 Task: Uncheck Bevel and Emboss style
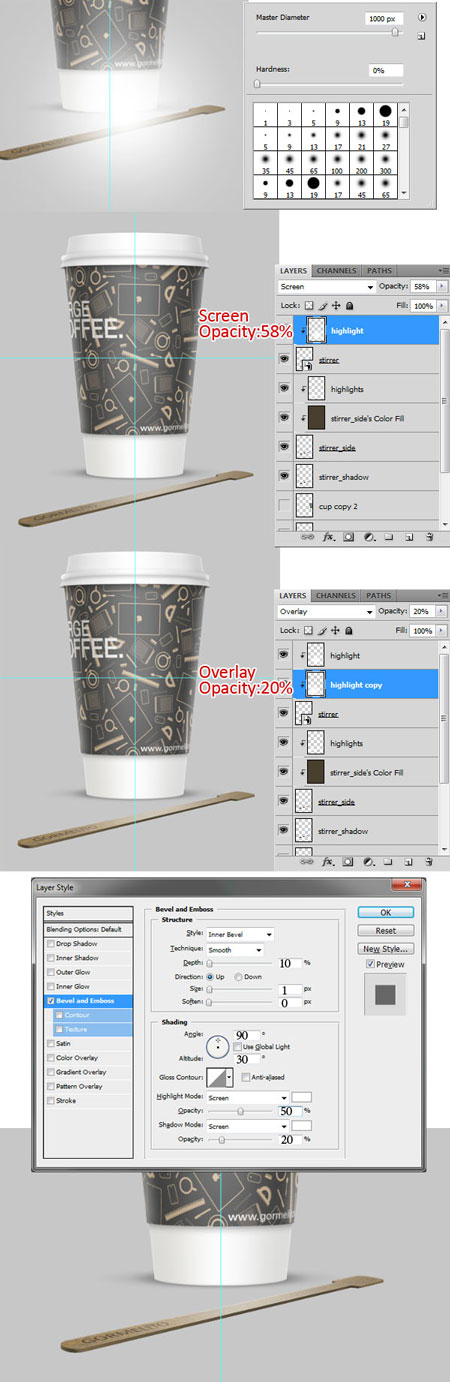[x=51, y=1000]
